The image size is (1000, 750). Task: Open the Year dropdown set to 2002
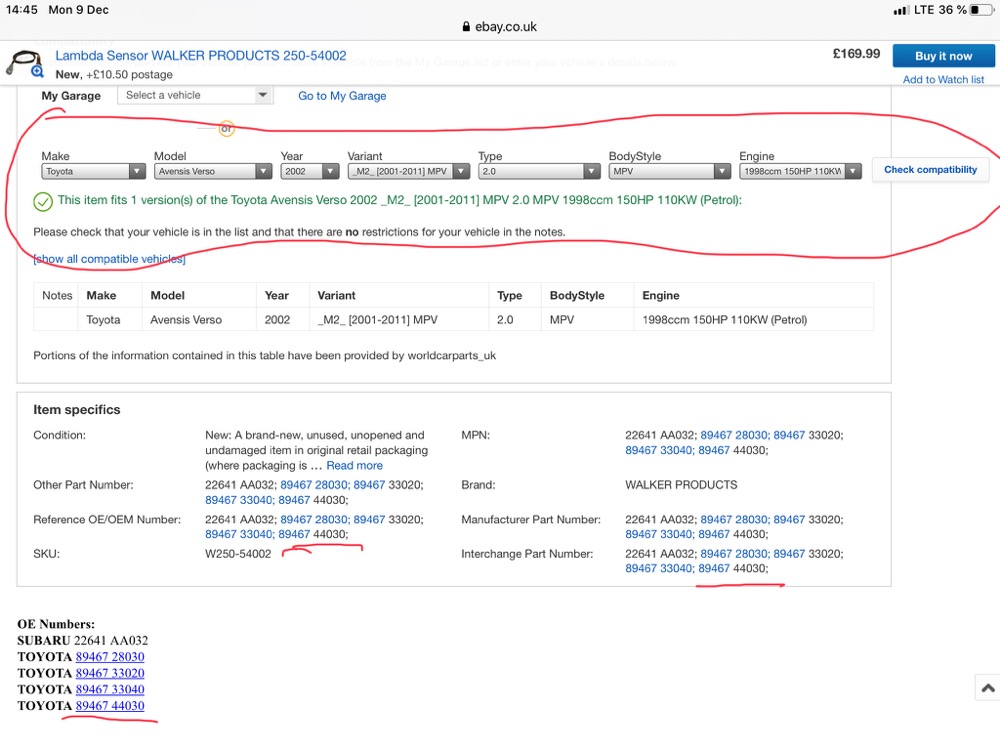tap(309, 172)
